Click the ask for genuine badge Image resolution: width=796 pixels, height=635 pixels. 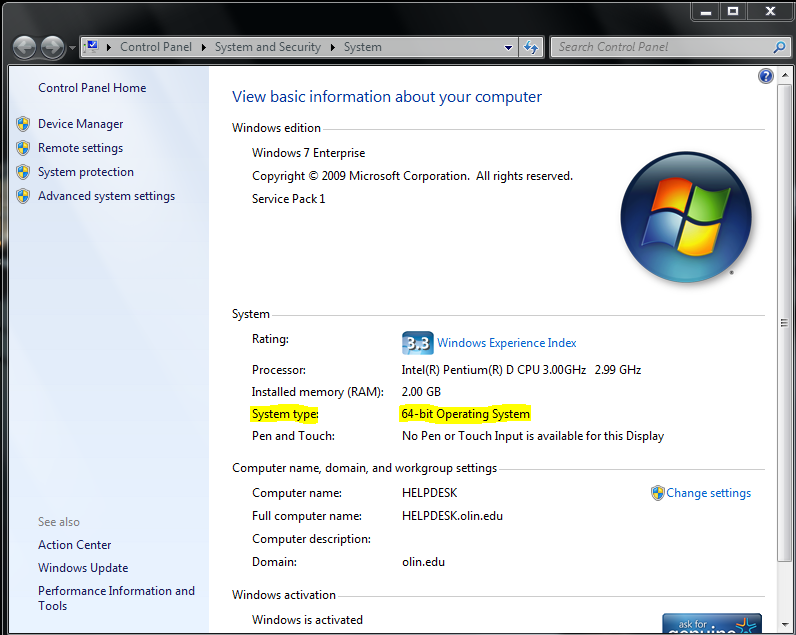click(x=712, y=623)
